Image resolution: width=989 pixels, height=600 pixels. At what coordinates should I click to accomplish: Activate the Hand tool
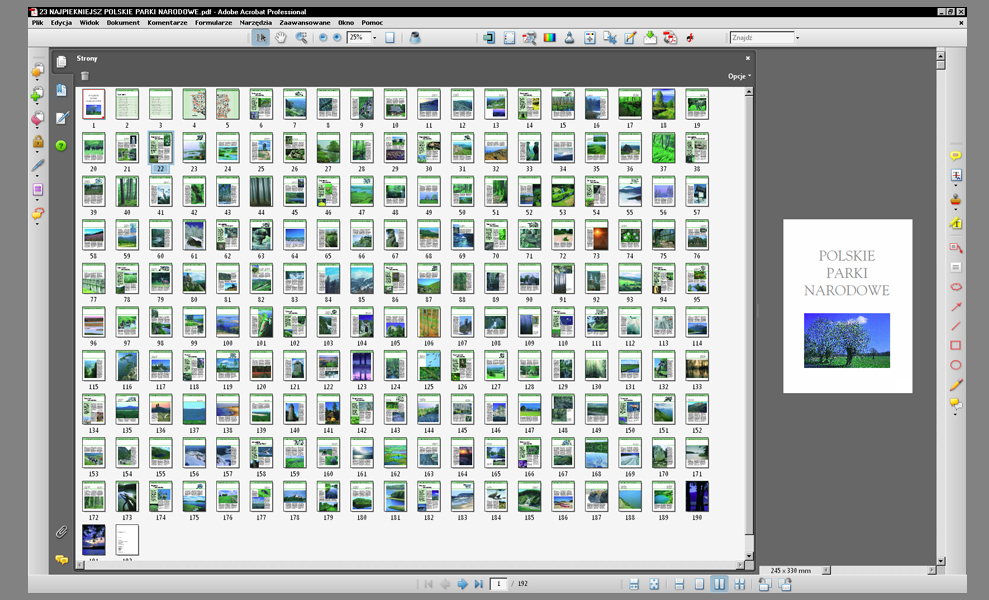(x=281, y=38)
